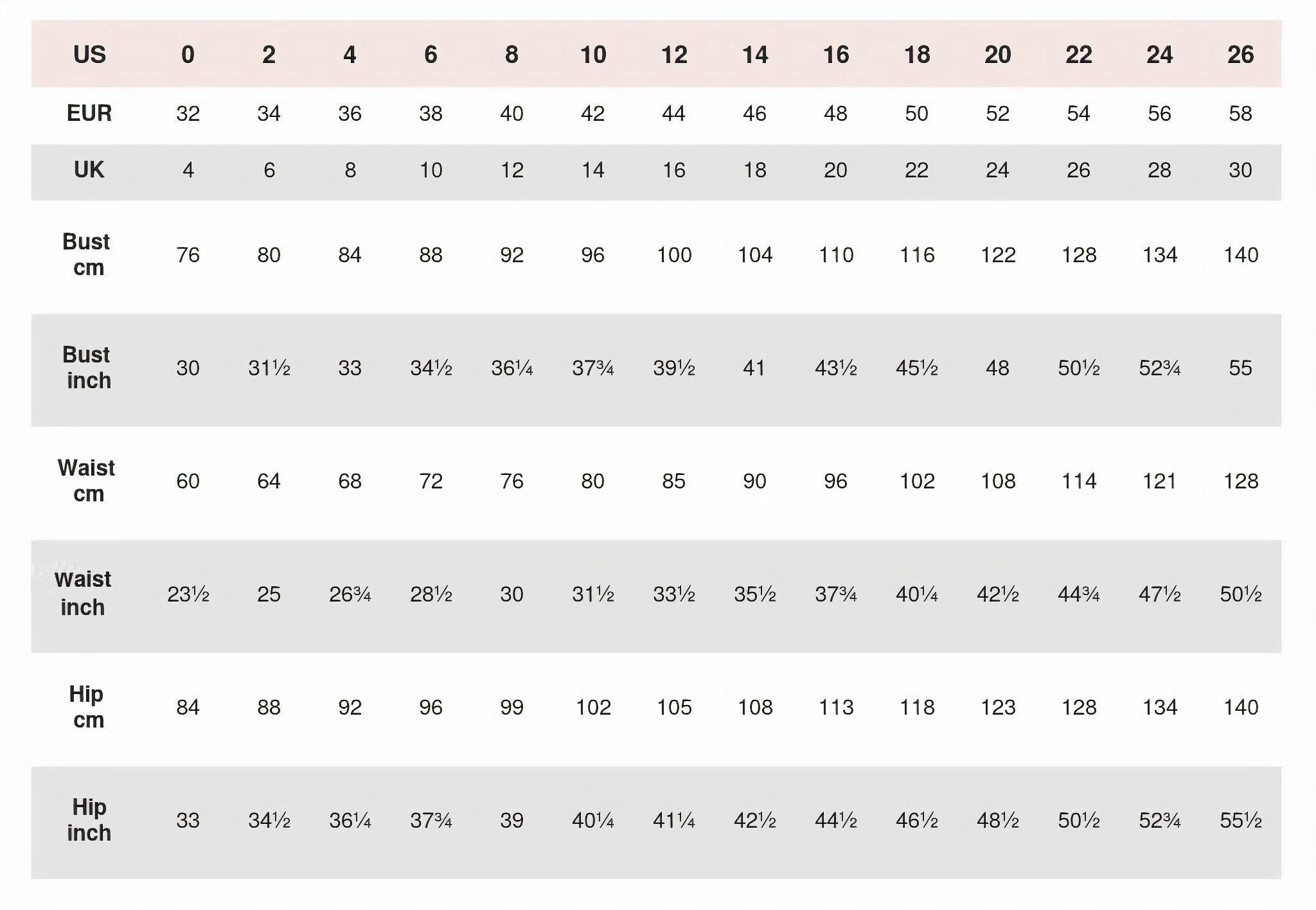The height and width of the screenshot is (910, 1316).
Task: Click the Waist inch row label
Action: (83, 593)
